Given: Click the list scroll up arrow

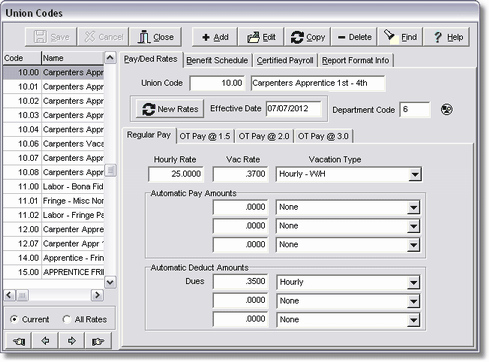Looking at the screenshot, I should (x=110, y=58).
